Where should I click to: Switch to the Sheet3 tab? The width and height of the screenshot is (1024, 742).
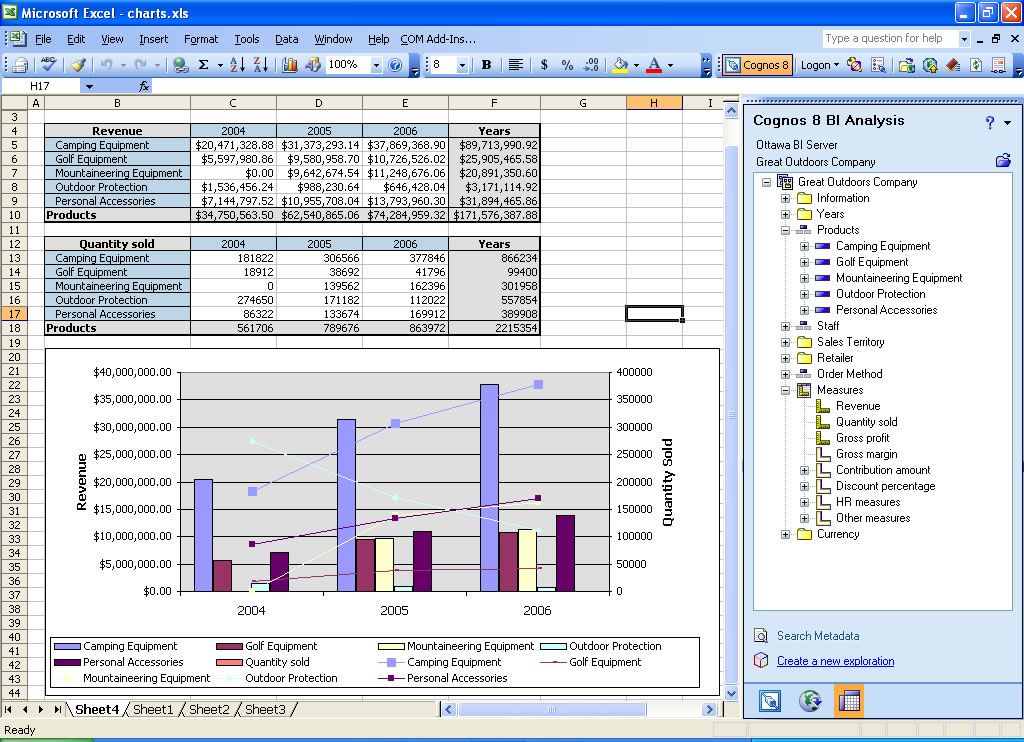pyautogui.click(x=265, y=709)
